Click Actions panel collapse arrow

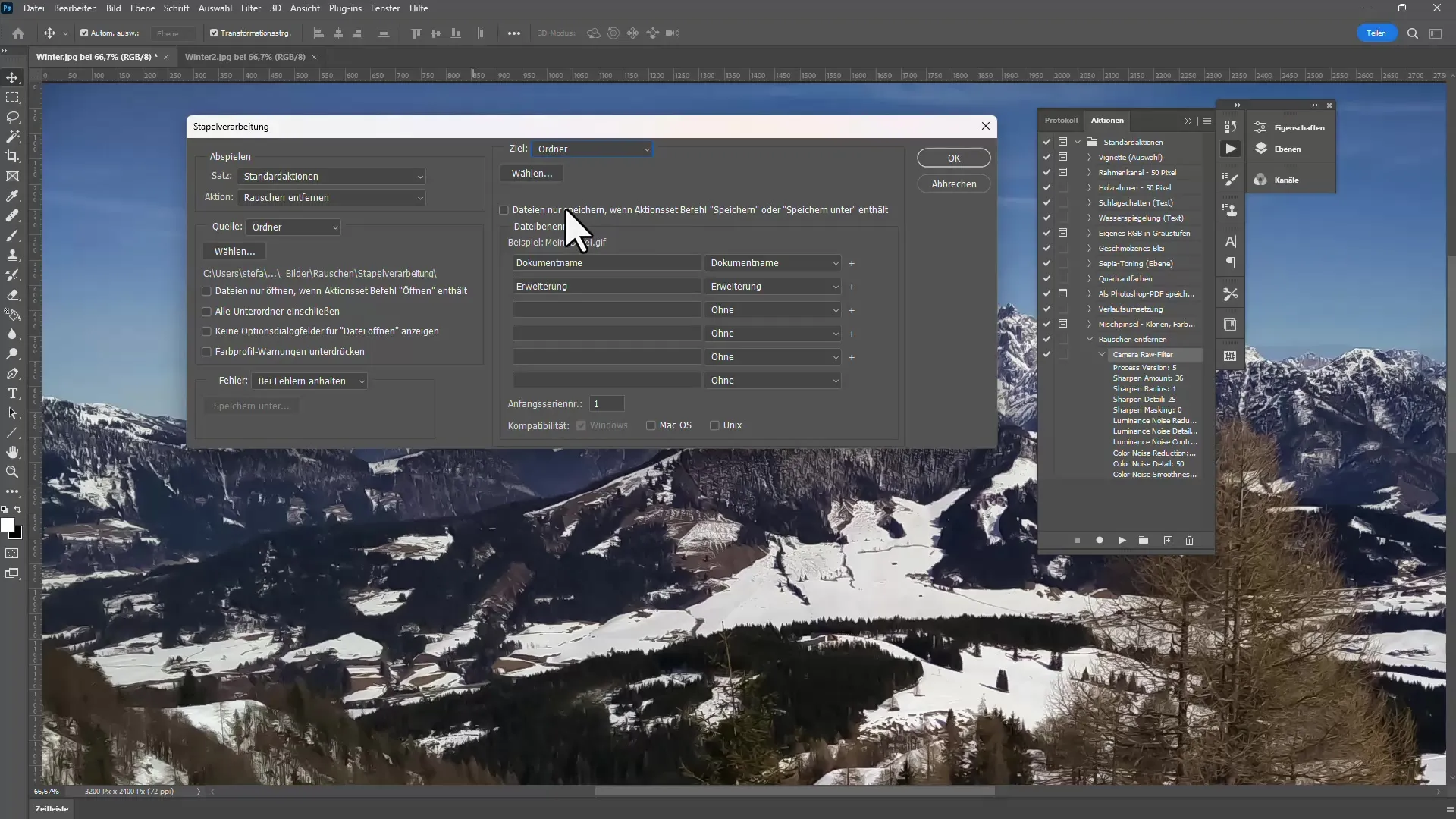(x=1187, y=120)
